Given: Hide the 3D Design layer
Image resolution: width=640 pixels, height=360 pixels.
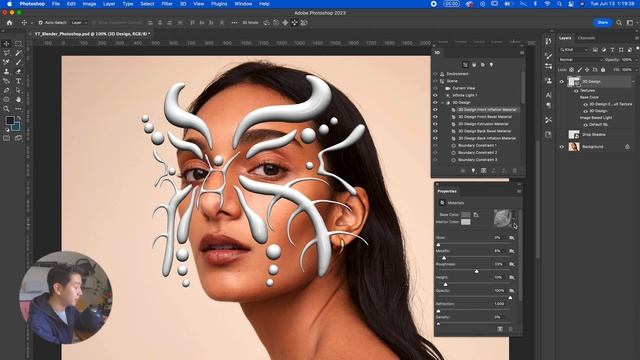Looking at the screenshot, I should pos(562,82).
